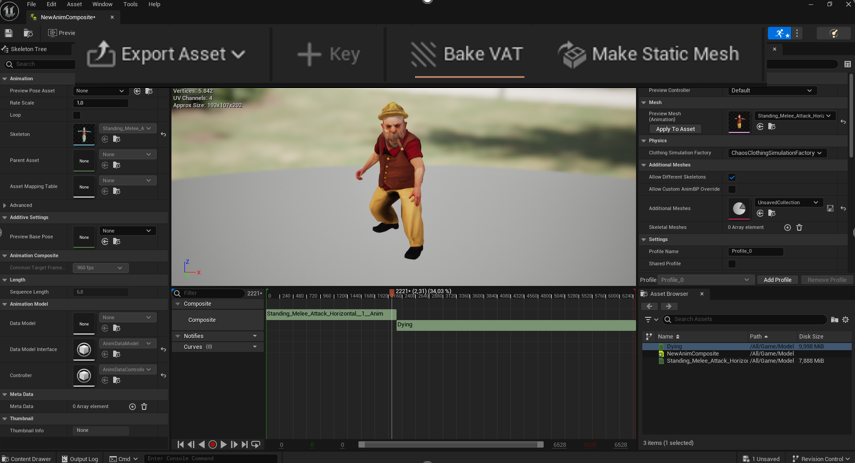Open Preview Pose Asset dropdown

[100, 91]
